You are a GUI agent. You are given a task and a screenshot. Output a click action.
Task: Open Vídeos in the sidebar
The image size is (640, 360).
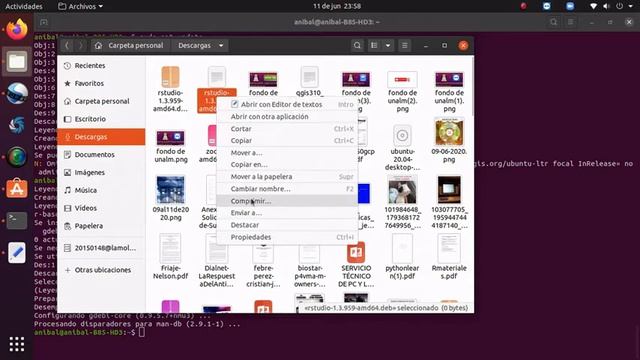(101, 208)
